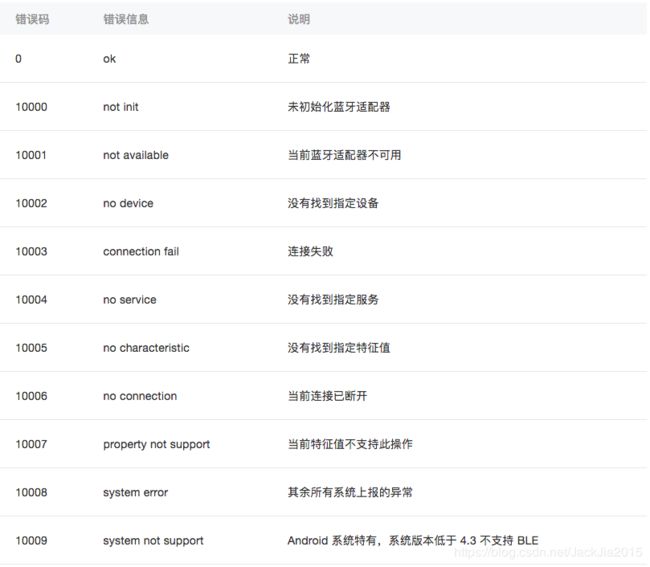Click 未初始化蓝牙适配器 description
The height and width of the screenshot is (567, 650).
click(x=339, y=107)
